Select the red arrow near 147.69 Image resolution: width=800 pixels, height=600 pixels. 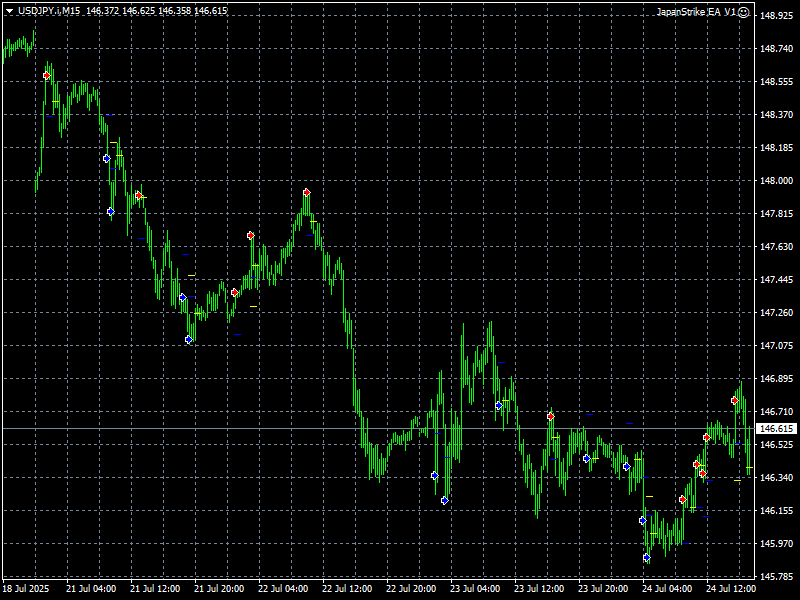click(251, 235)
